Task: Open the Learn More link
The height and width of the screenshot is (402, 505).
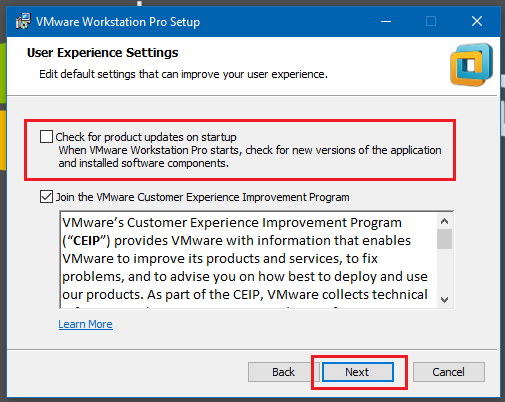Action: (x=86, y=324)
